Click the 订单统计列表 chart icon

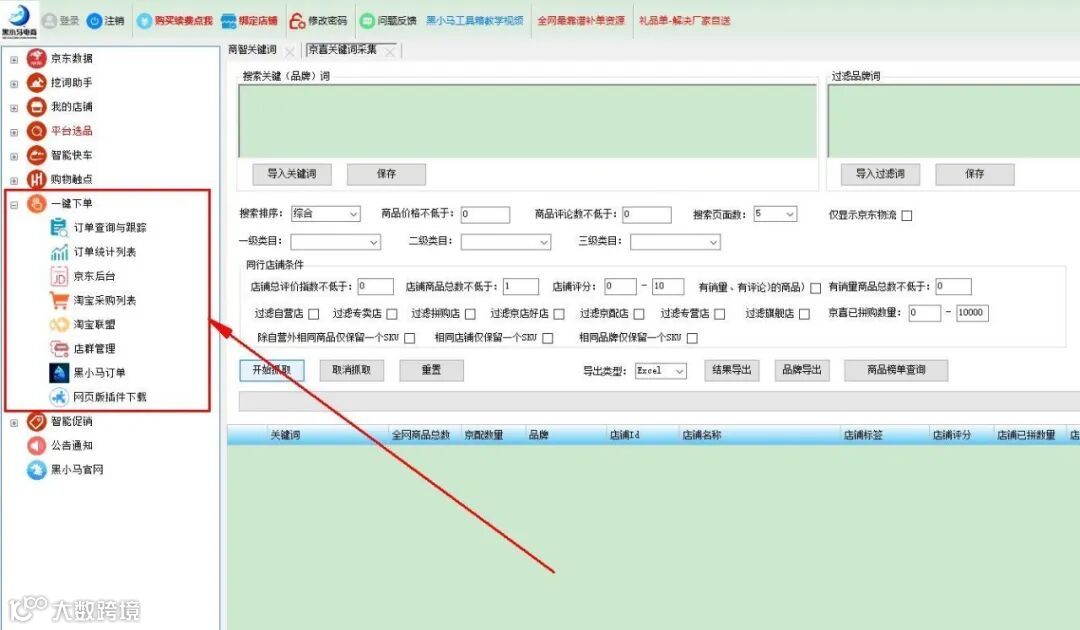59,252
